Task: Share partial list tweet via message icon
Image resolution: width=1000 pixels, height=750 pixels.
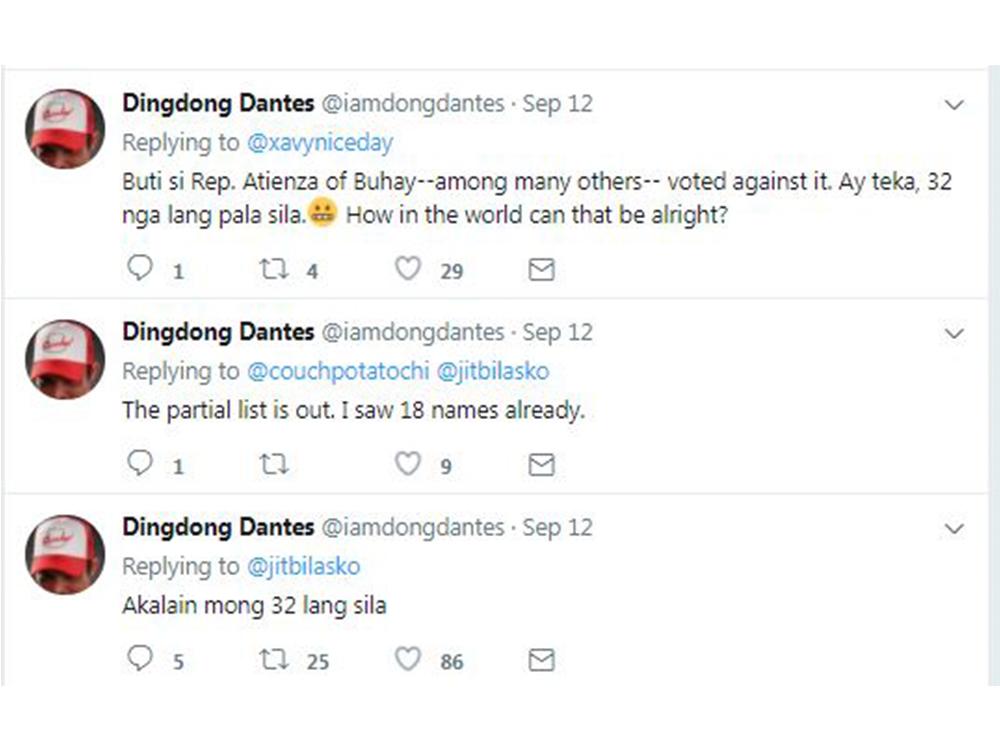Action: [x=541, y=464]
